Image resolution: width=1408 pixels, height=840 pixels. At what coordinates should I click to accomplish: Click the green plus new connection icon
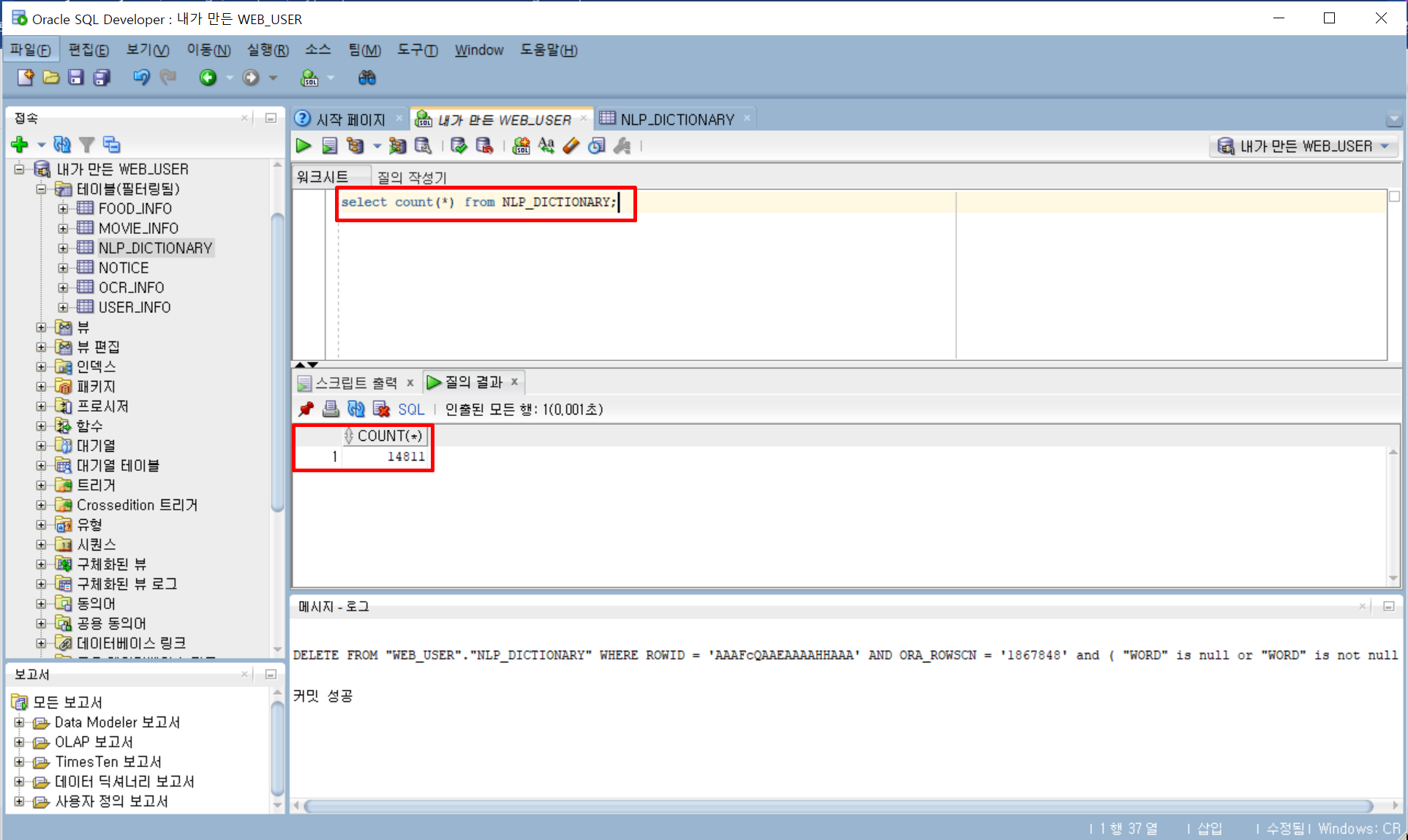pos(20,145)
